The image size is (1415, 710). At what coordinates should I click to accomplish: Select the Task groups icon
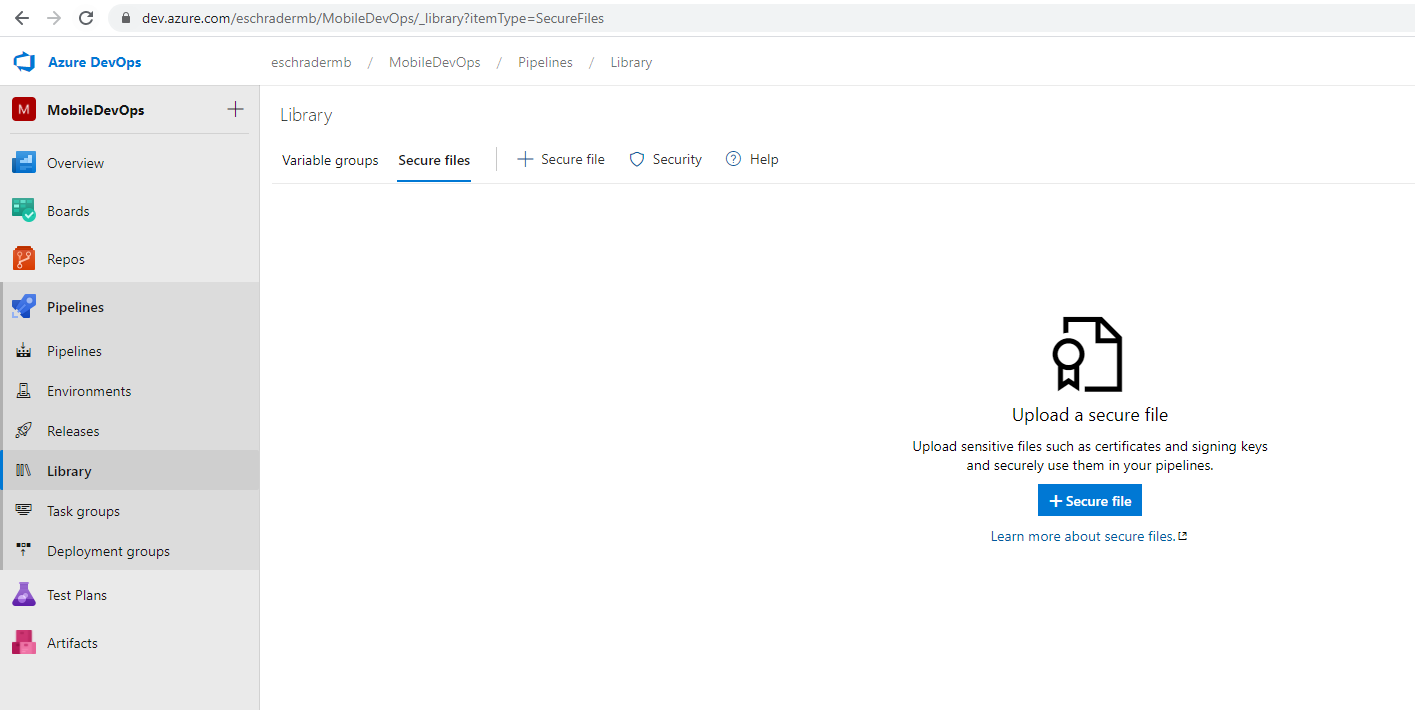coord(24,511)
